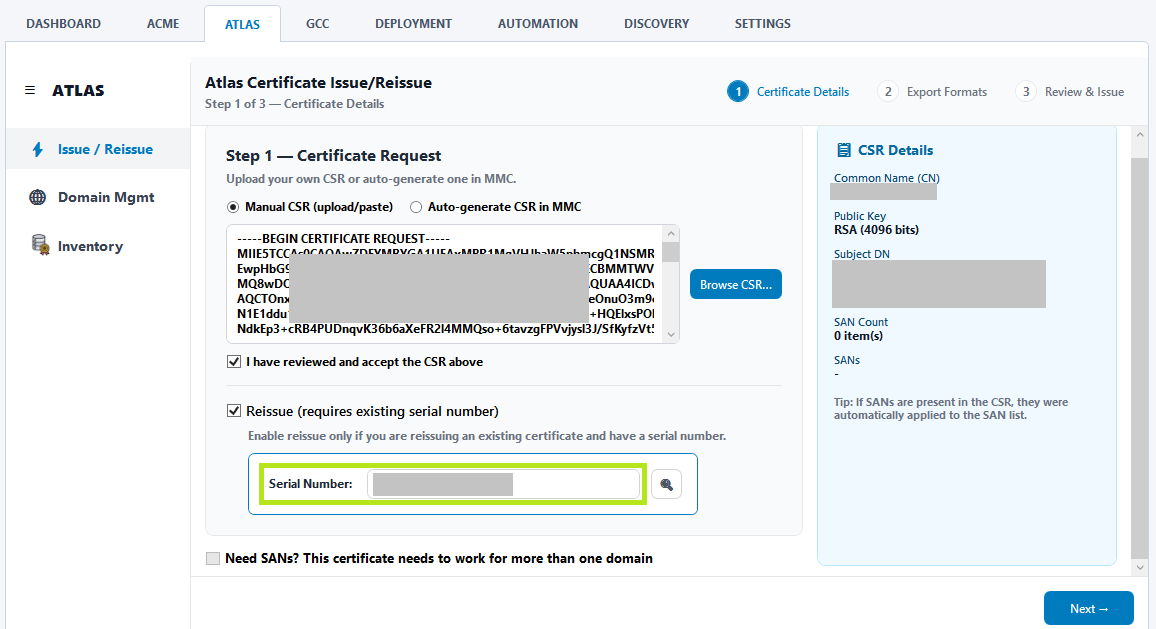Open the DEPLOYMENT tab
The image size is (1156, 629).
(x=414, y=24)
